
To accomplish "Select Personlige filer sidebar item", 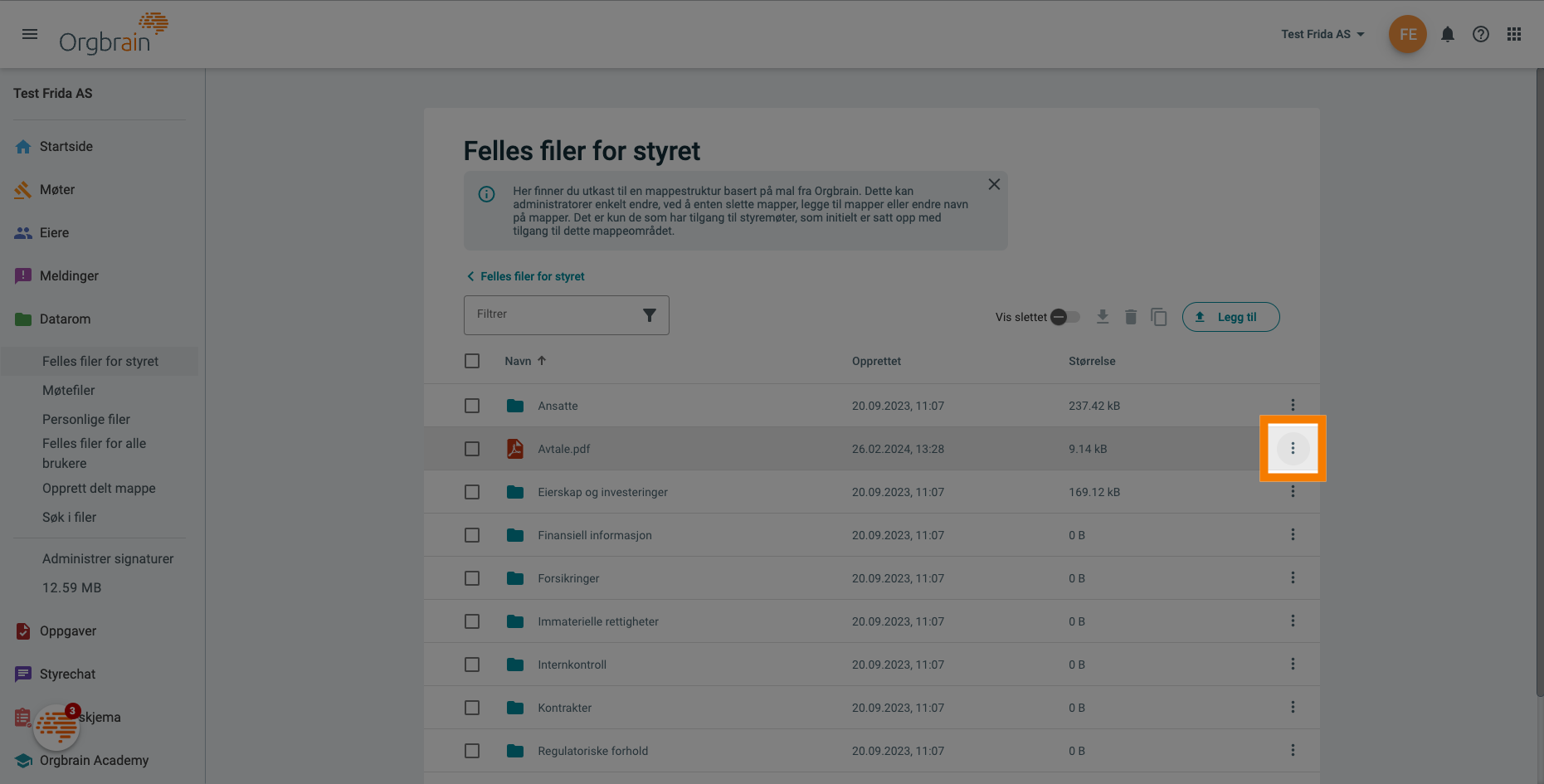I will (86, 419).
